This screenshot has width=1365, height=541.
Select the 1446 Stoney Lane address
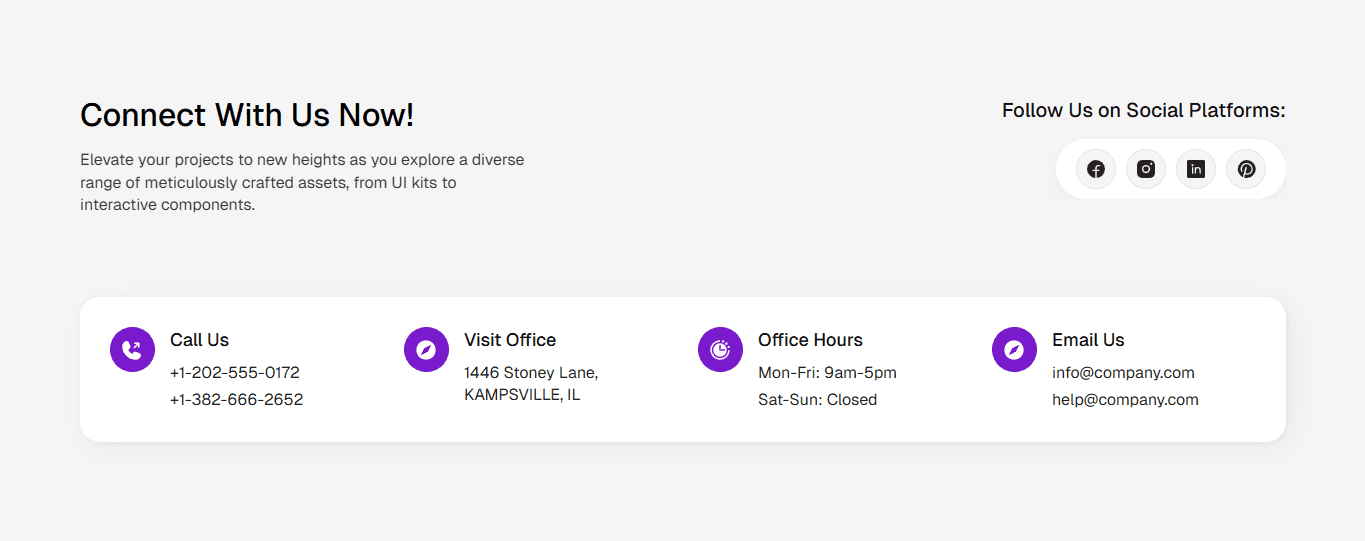(x=531, y=384)
